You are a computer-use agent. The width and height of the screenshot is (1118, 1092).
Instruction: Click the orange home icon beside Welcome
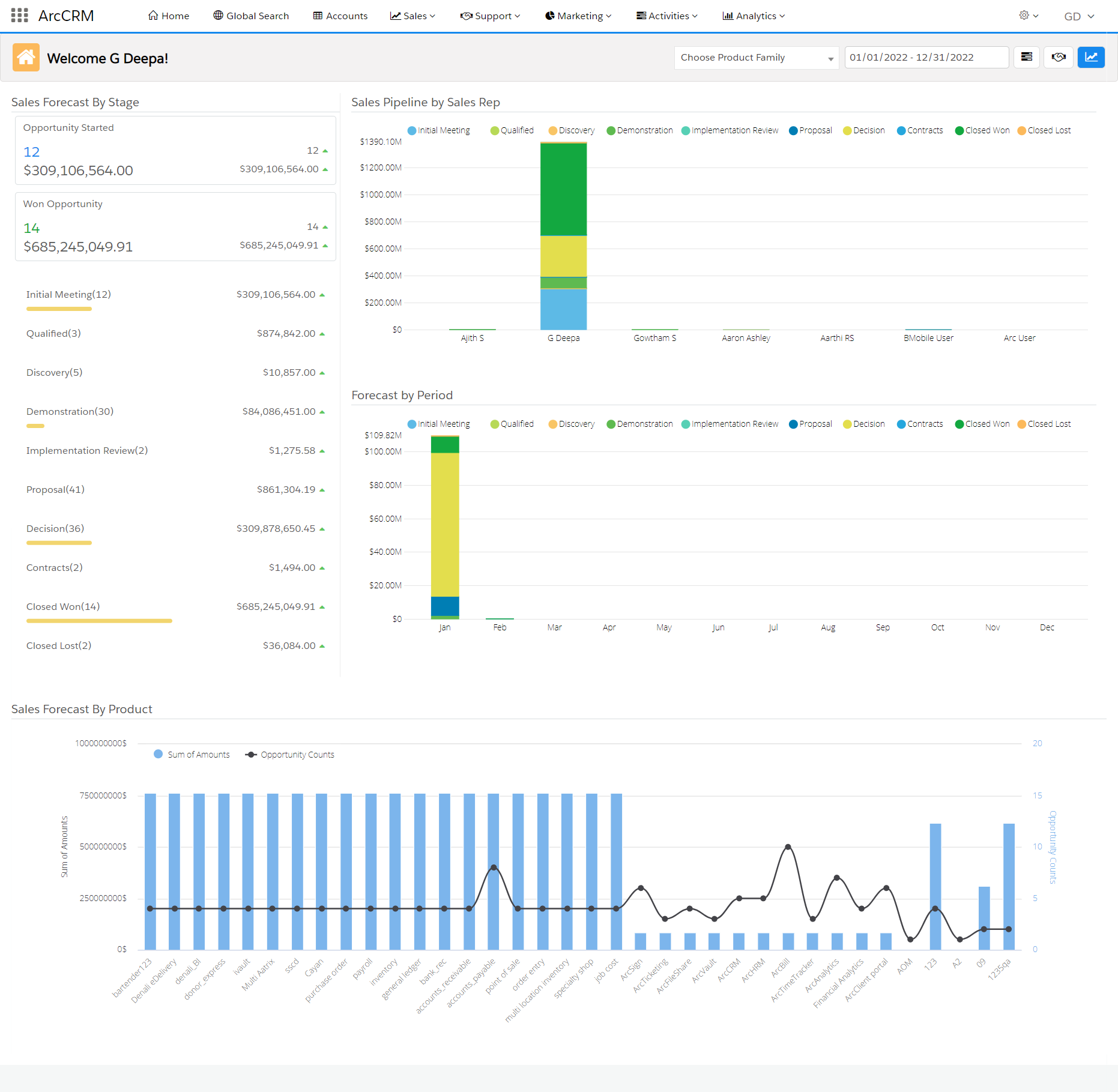coord(26,58)
